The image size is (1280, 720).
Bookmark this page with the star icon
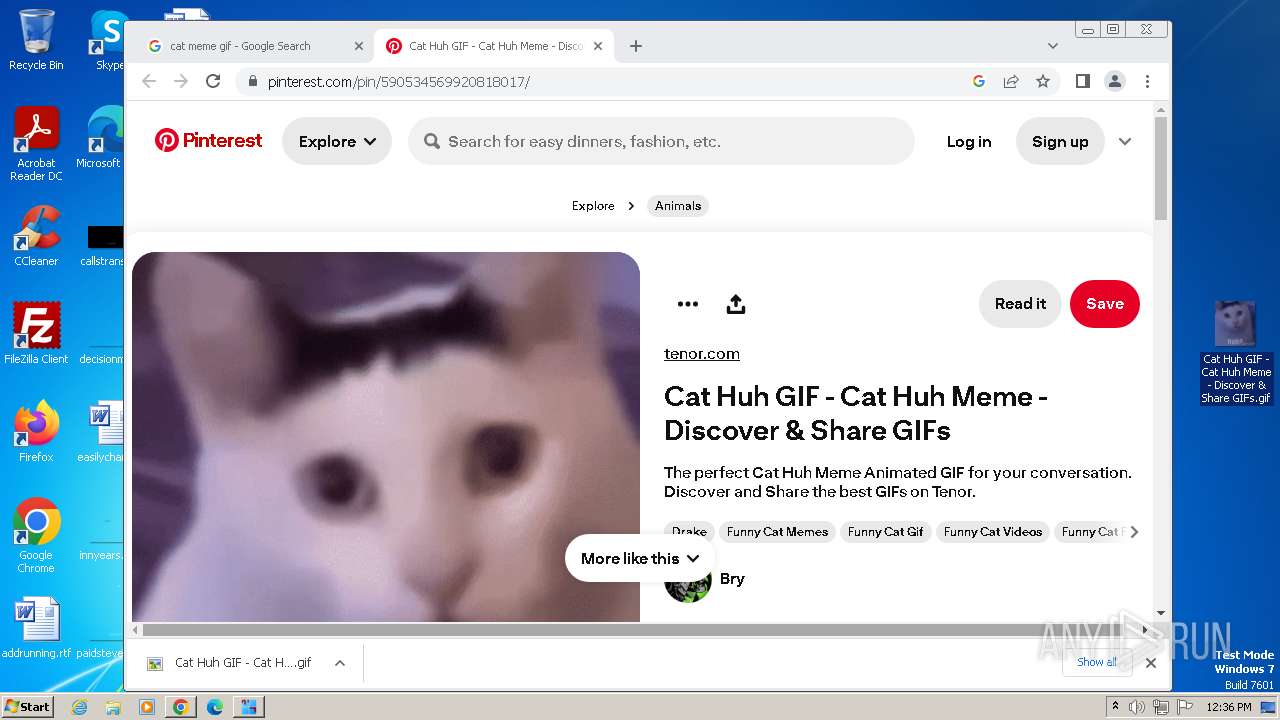click(x=1043, y=82)
